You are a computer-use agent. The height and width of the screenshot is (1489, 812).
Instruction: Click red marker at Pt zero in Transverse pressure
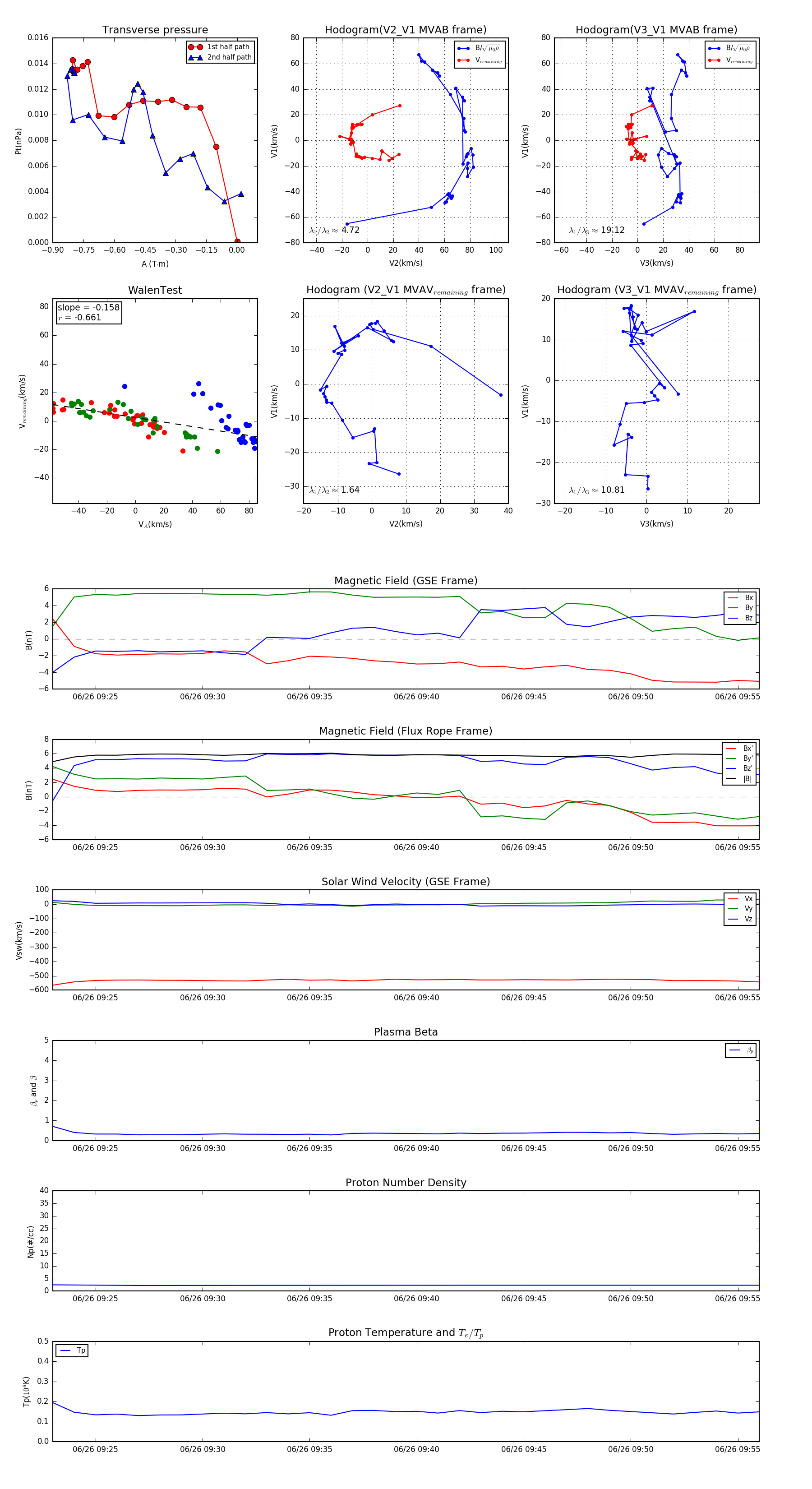click(x=237, y=241)
